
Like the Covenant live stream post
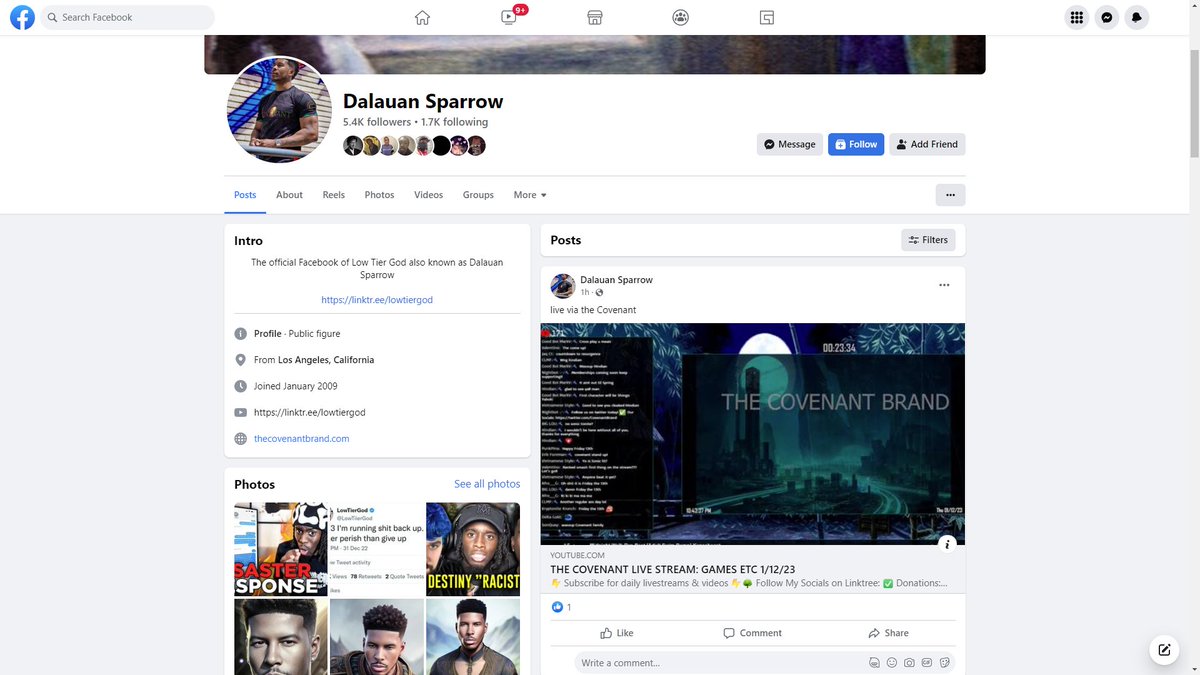(x=617, y=633)
